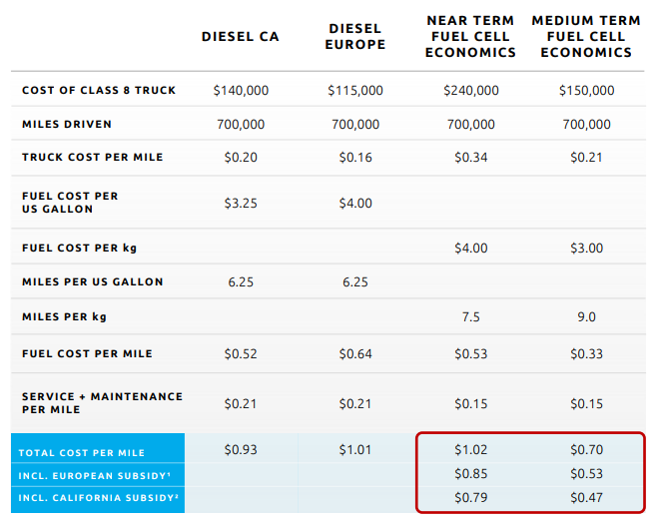Select the SERVICE + MAINTENANCE PER MILE label
This screenshot has height=522, width=665.
click(102, 403)
